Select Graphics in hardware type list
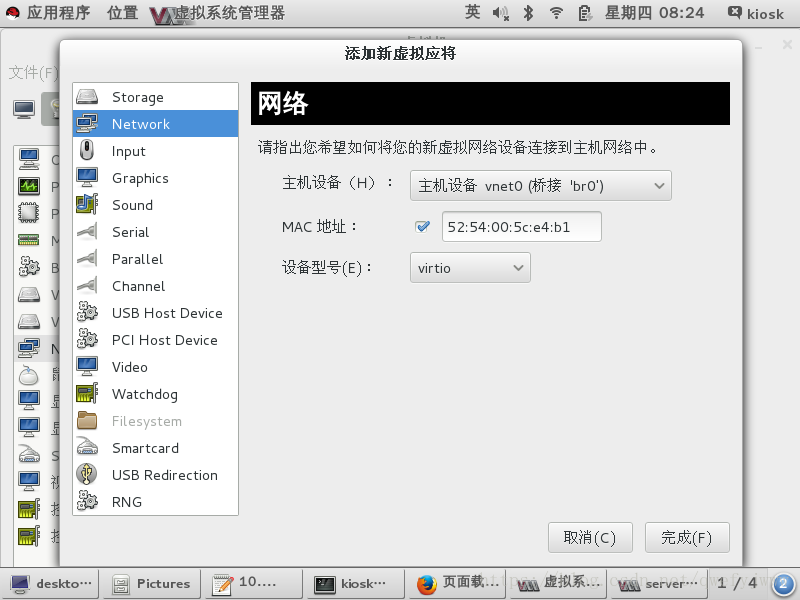The height and width of the screenshot is (600, 800). click(156, 178)
